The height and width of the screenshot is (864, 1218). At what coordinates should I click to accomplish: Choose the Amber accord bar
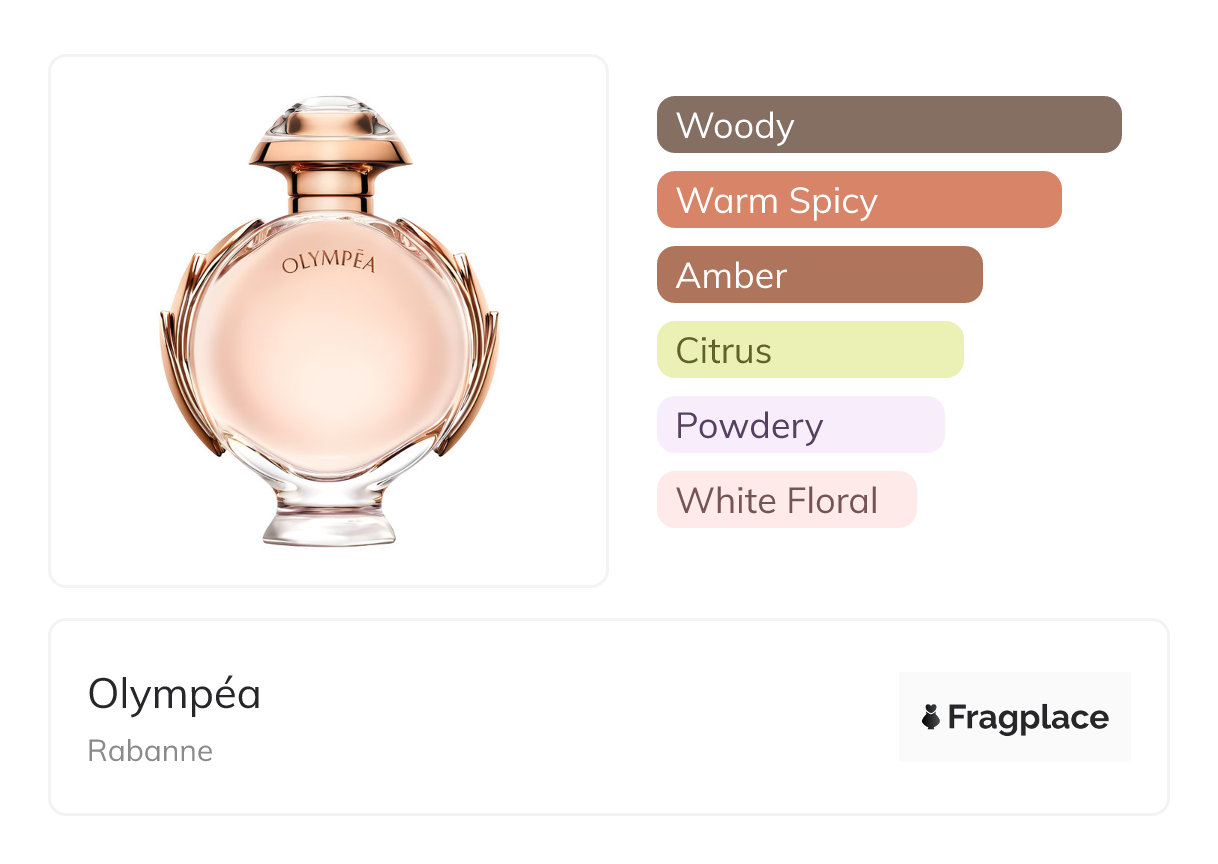(819, 275)
